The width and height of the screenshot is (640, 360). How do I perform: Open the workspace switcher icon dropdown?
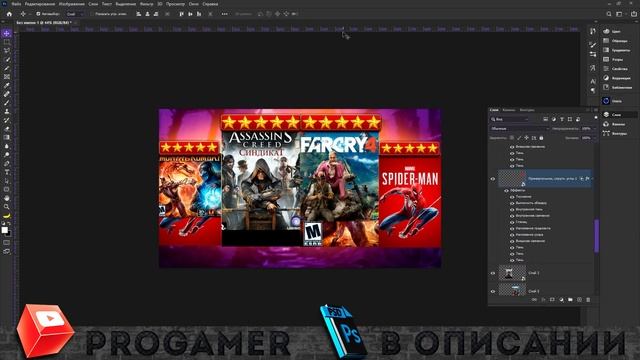[x=620, y=14]
